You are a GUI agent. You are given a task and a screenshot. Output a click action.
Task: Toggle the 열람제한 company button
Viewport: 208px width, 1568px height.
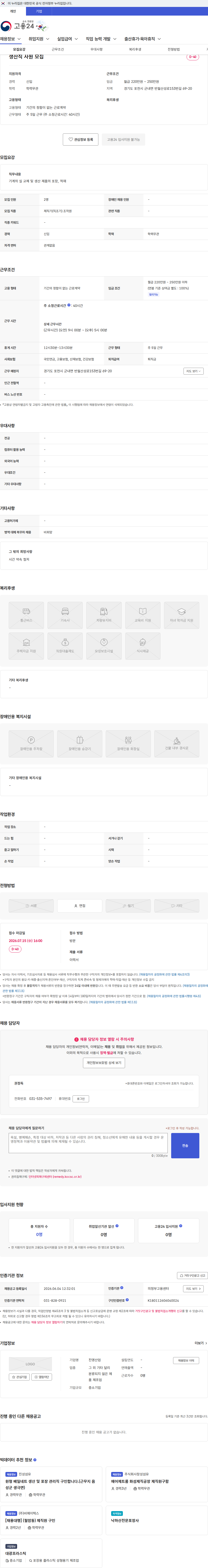coord(41,1377)
